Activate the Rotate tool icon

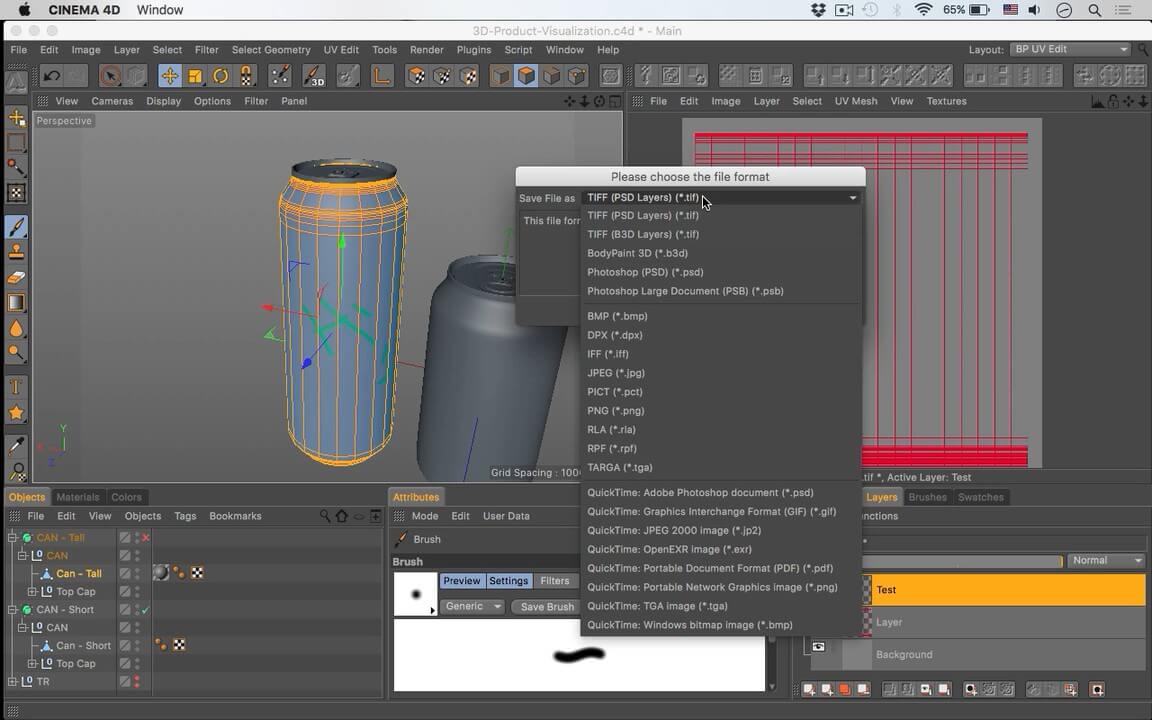tap(220, 76)
